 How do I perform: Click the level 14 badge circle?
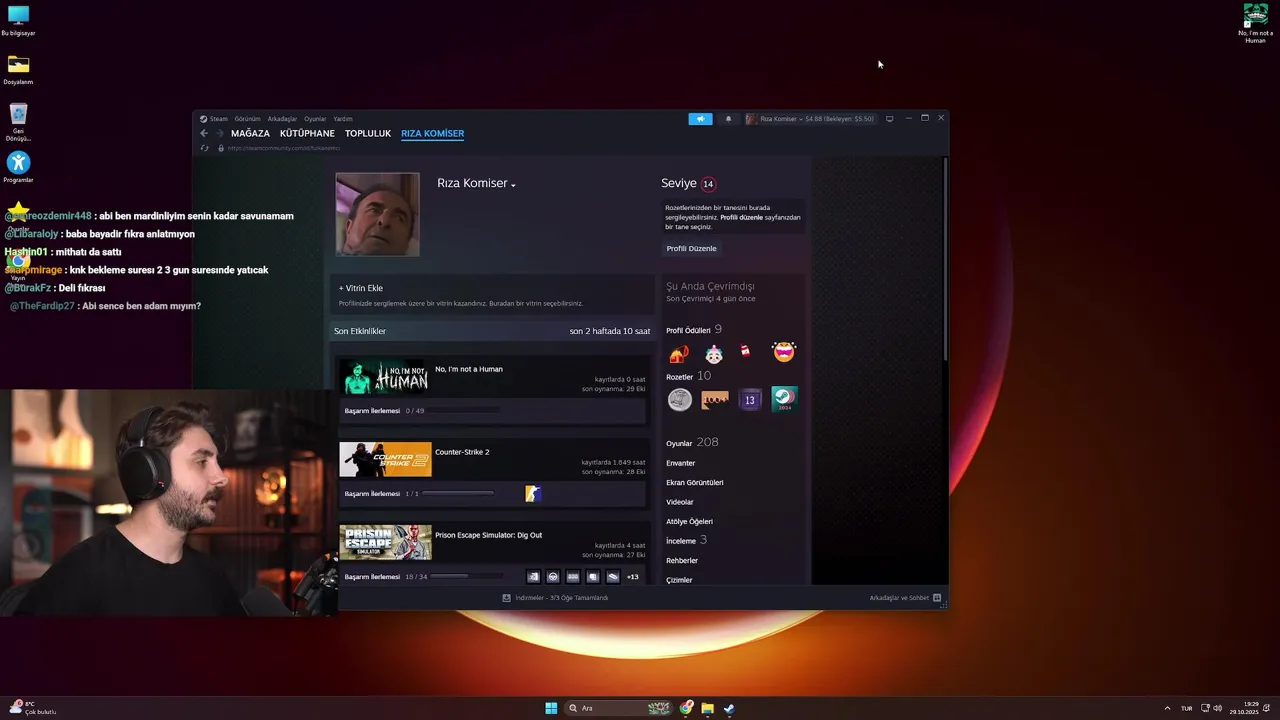tap(708, 184)
